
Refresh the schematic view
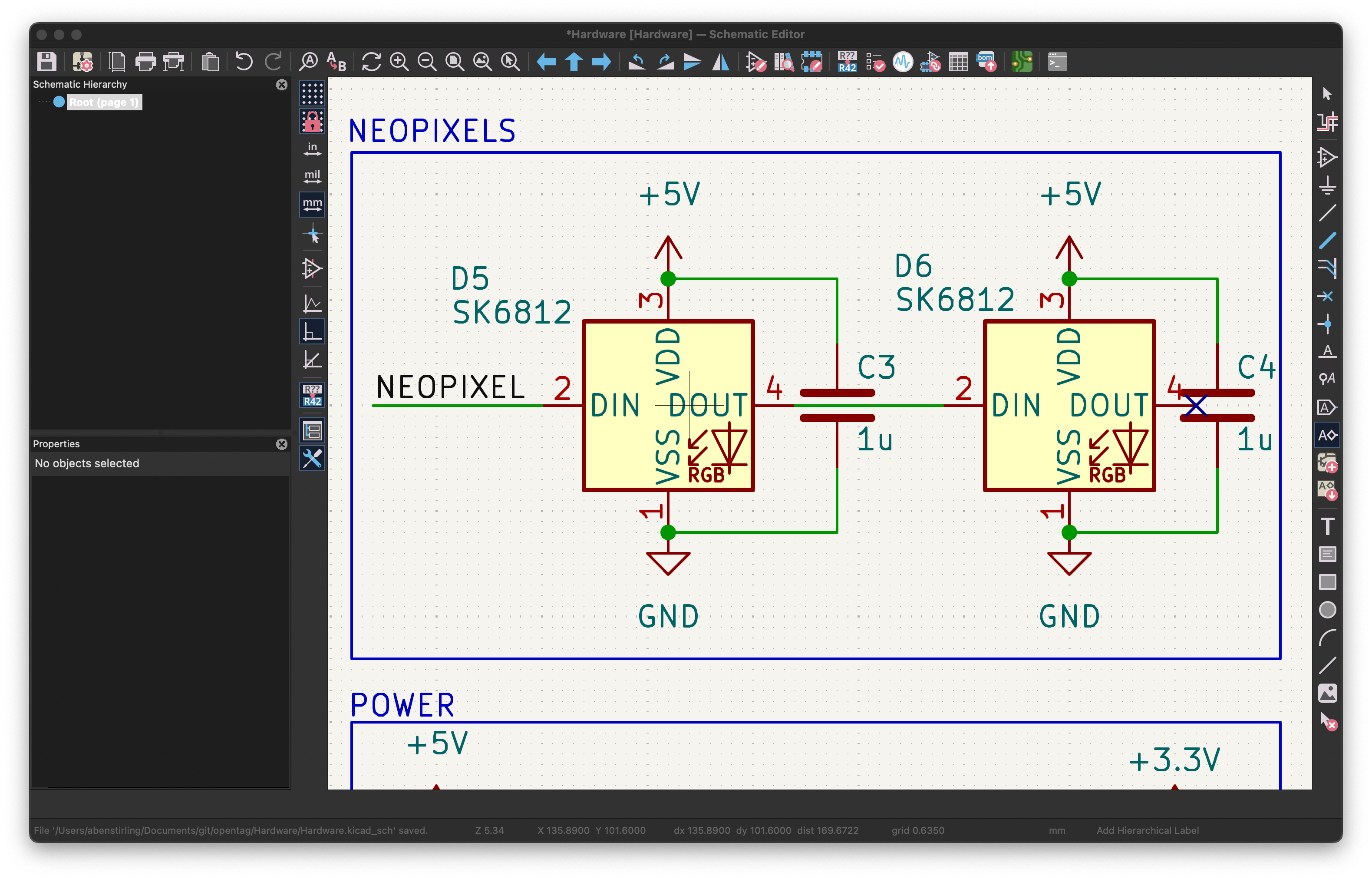pyautogui.click(x=371, y=62)
